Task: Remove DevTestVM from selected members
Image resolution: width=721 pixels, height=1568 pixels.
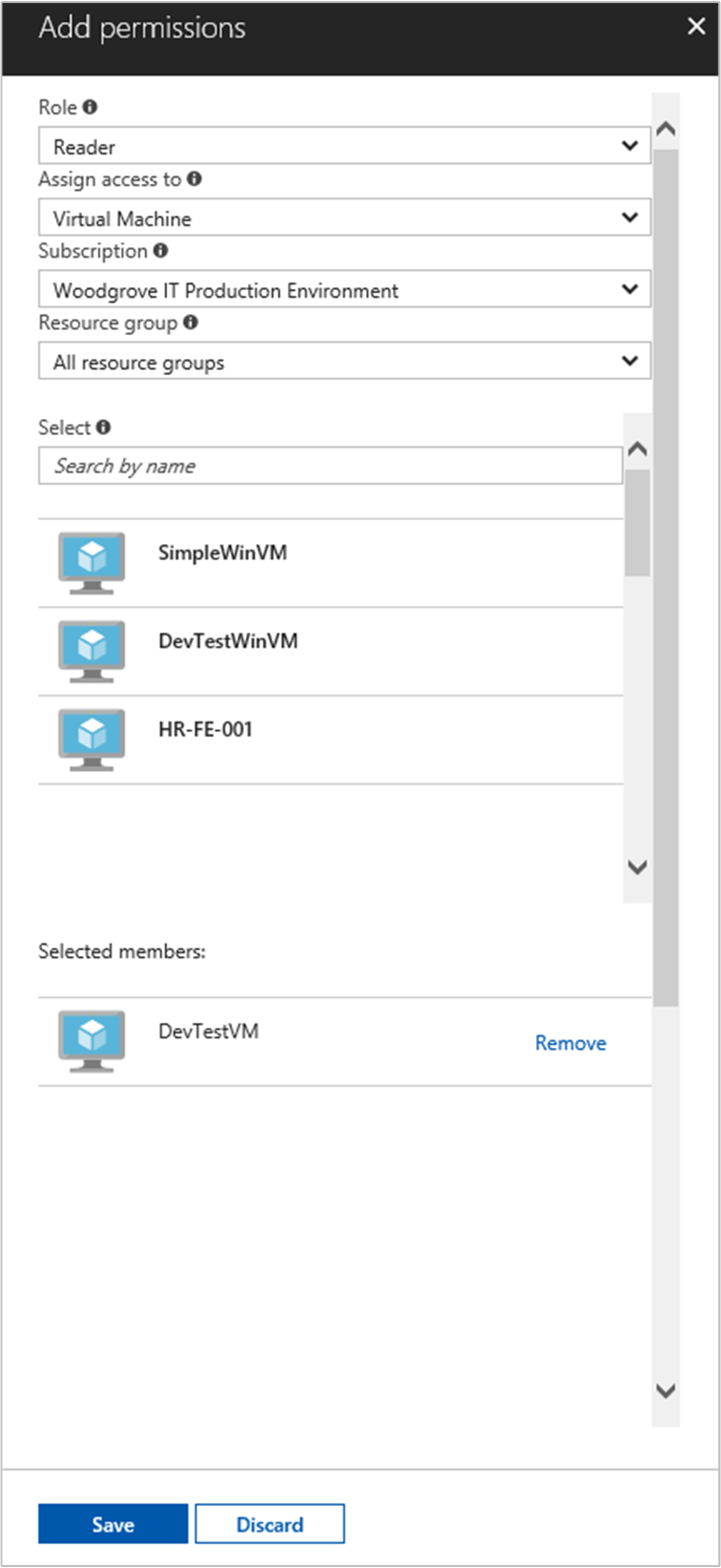Action: 570,1043
